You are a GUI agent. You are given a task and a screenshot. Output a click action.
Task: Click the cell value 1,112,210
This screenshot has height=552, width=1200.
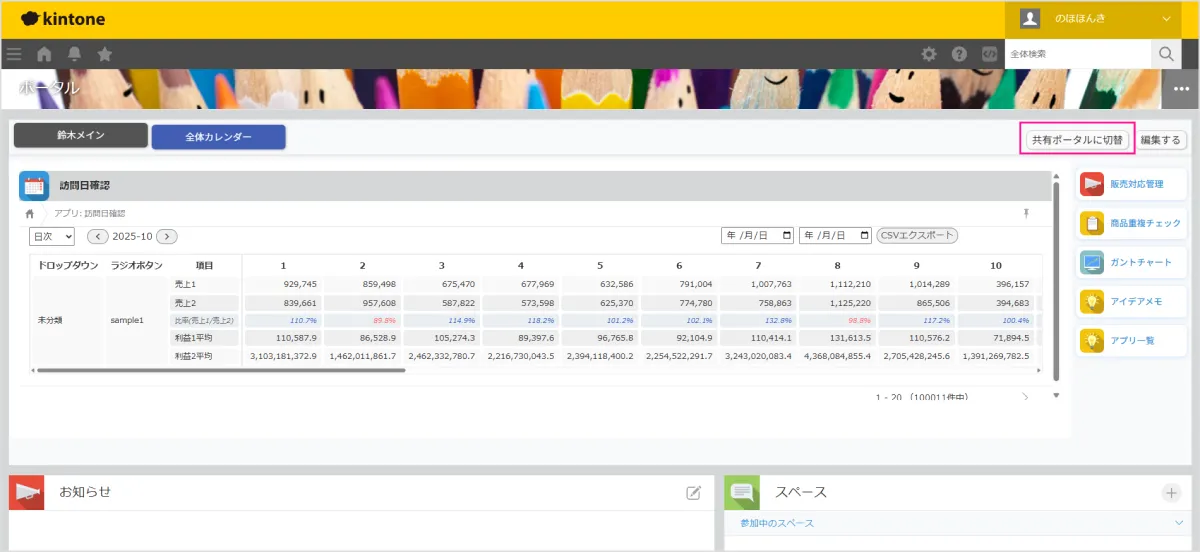pyautogui.click(x=850, y=285)
